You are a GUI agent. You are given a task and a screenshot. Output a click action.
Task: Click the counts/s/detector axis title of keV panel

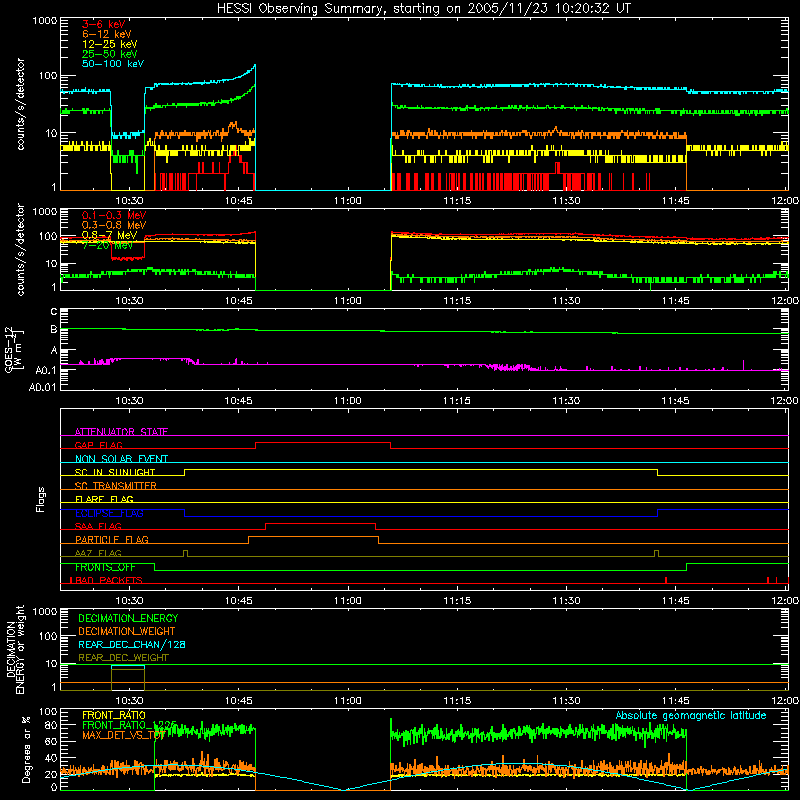click(x=20, y=104)
